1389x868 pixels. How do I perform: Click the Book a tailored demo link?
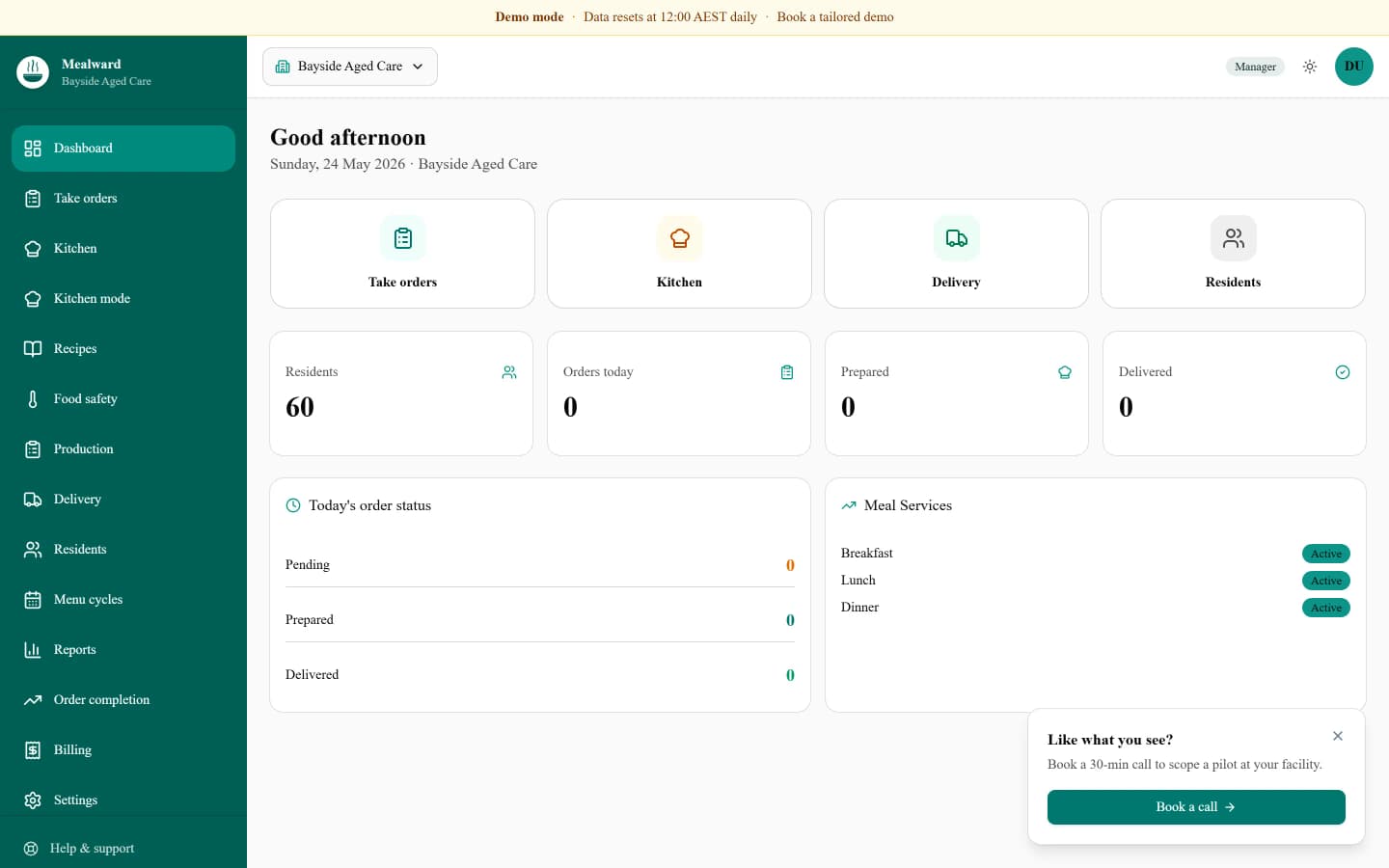pos(835,17)
